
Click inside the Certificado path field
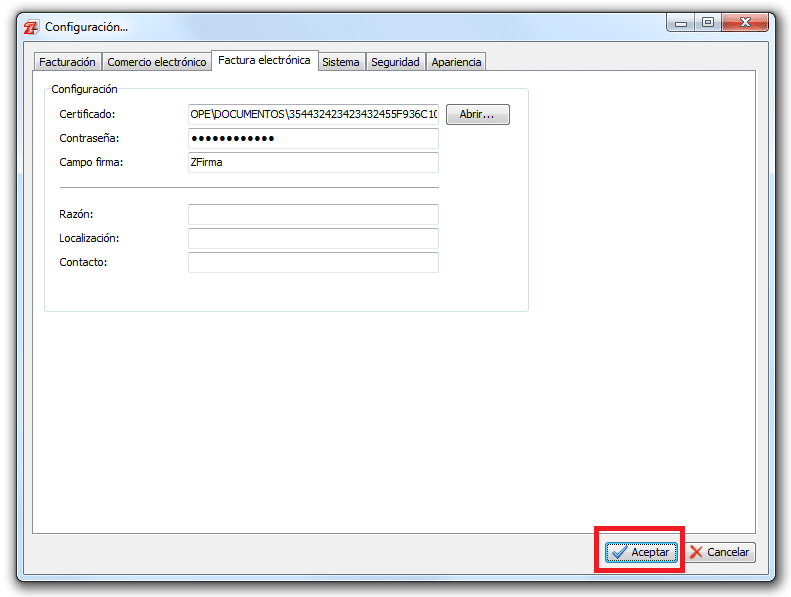[x=313, y=114]
